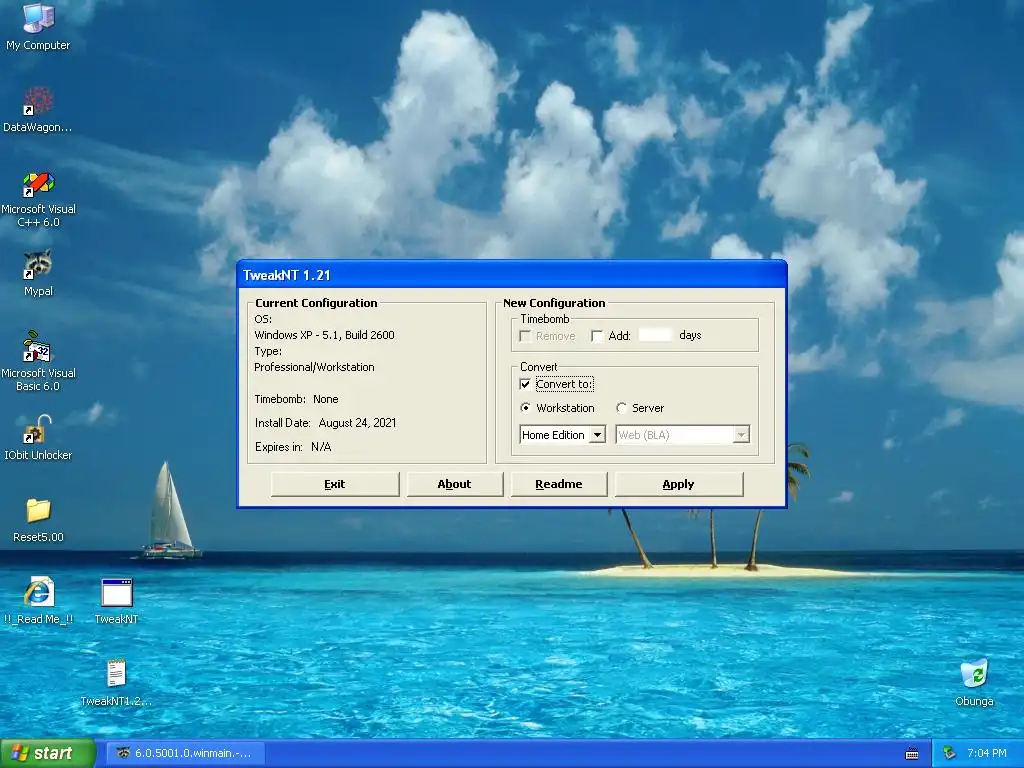Open the My Computer desktop icon
This screenshot has width=1024, height=768.
38,26
